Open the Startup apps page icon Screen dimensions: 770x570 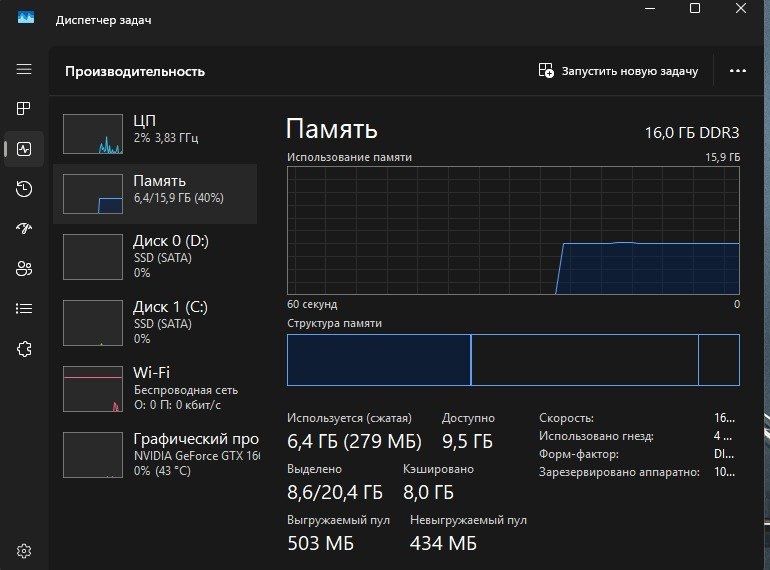[x=24, y=228]
